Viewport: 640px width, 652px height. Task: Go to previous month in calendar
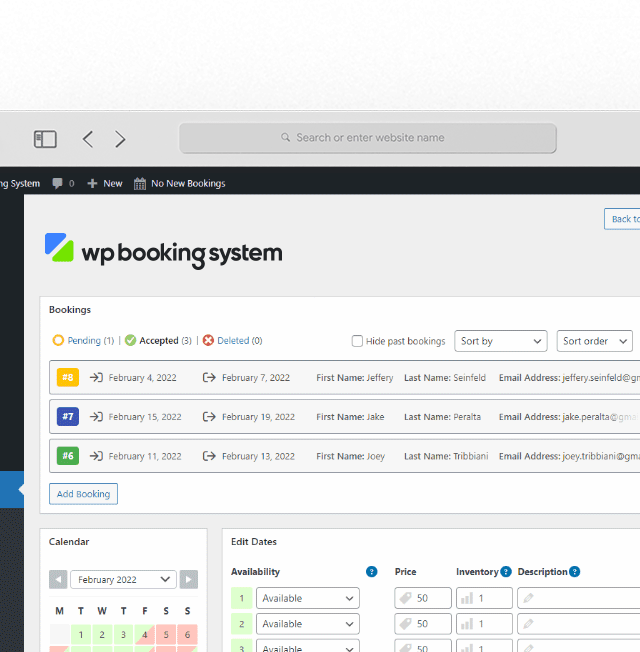[x=59, y=580]
